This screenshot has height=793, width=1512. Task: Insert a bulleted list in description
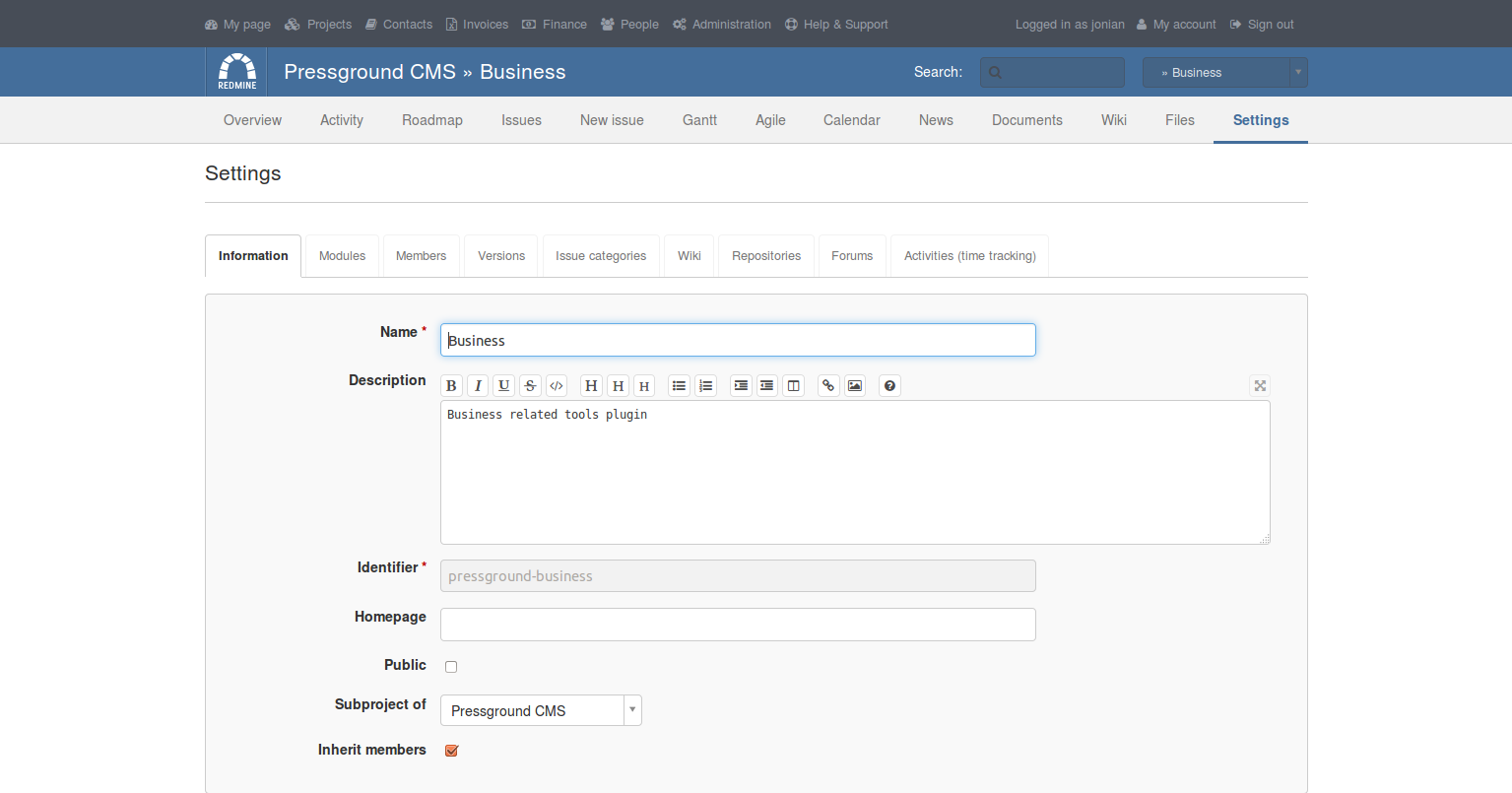tap(679, 385)
